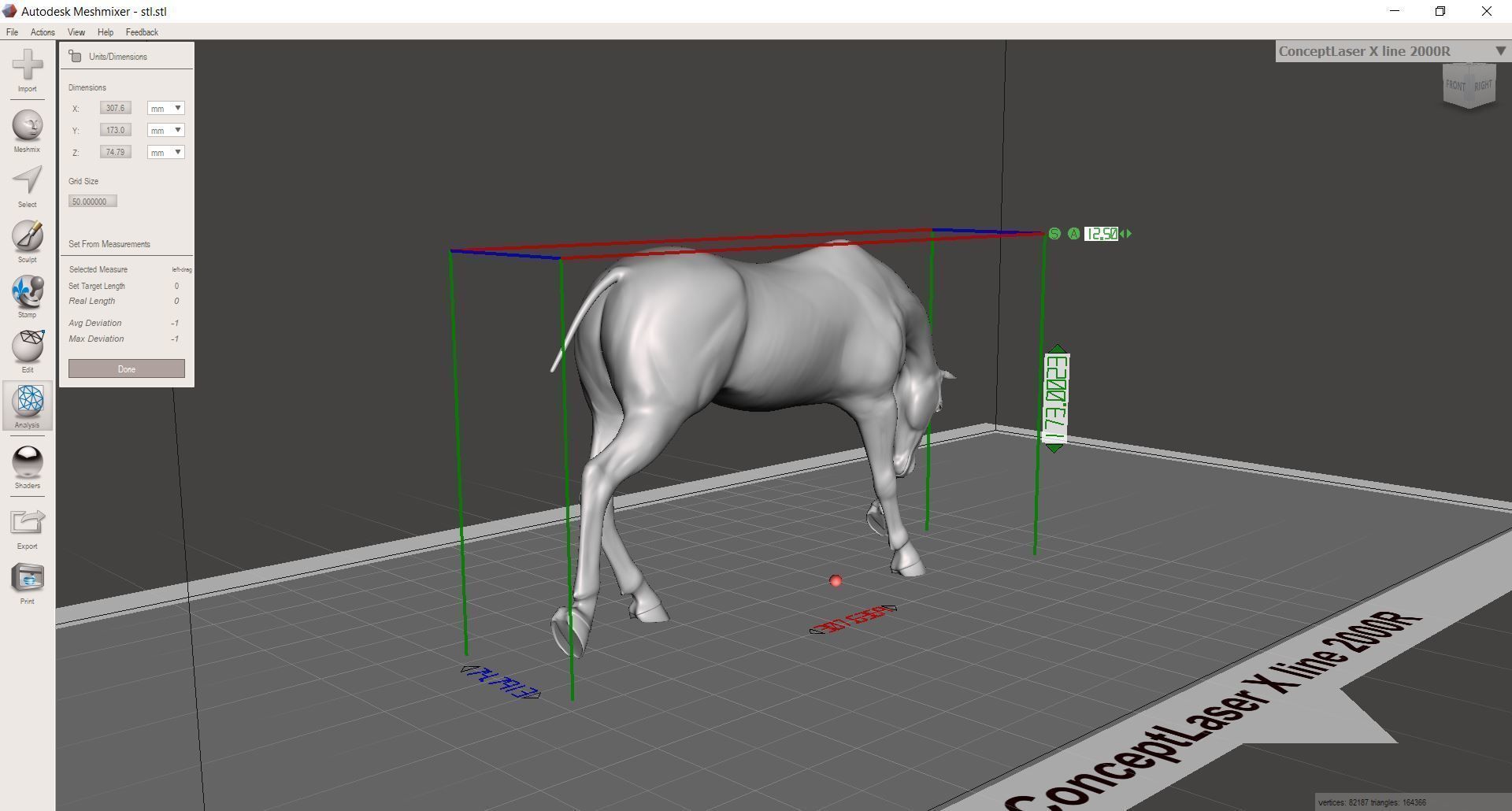Image resolution: width=1512 pixels, height=811 pixels.
Task: Open the Y dimension units dropdown
Action: click(165, 130)
